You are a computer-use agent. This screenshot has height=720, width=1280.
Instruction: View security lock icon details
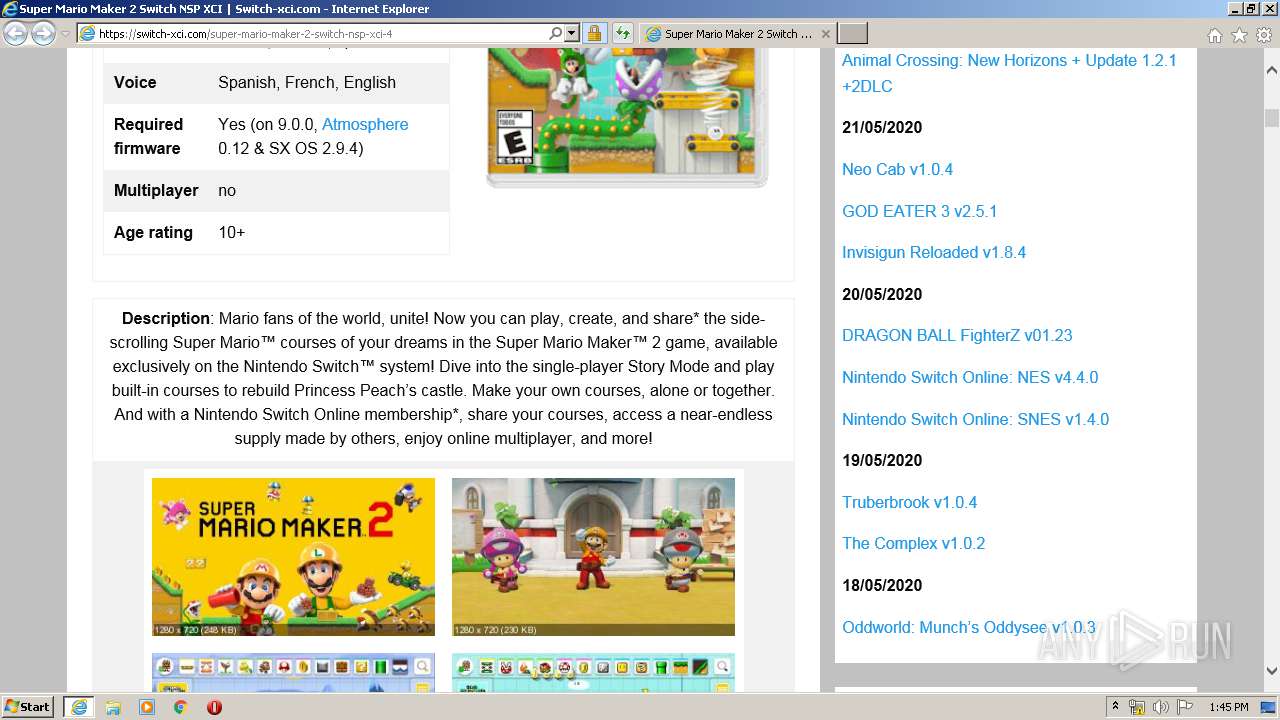[594, 33]
